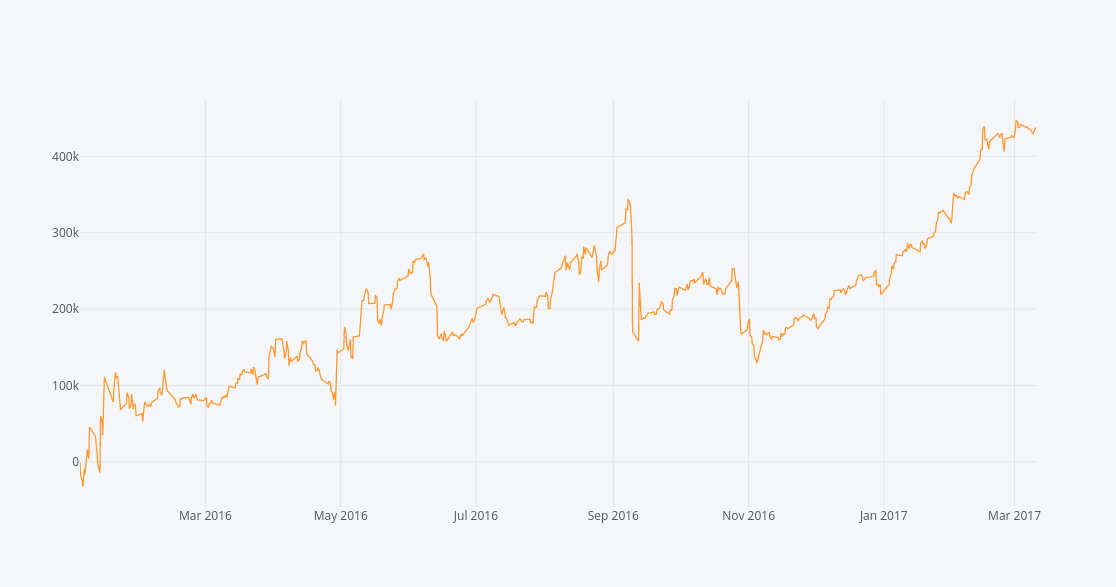This screenshot has height=587, width=1116.
Task: Click the line's highest peak near Mar 2017
Action: pyautogui.click(x=1015, y=121)
